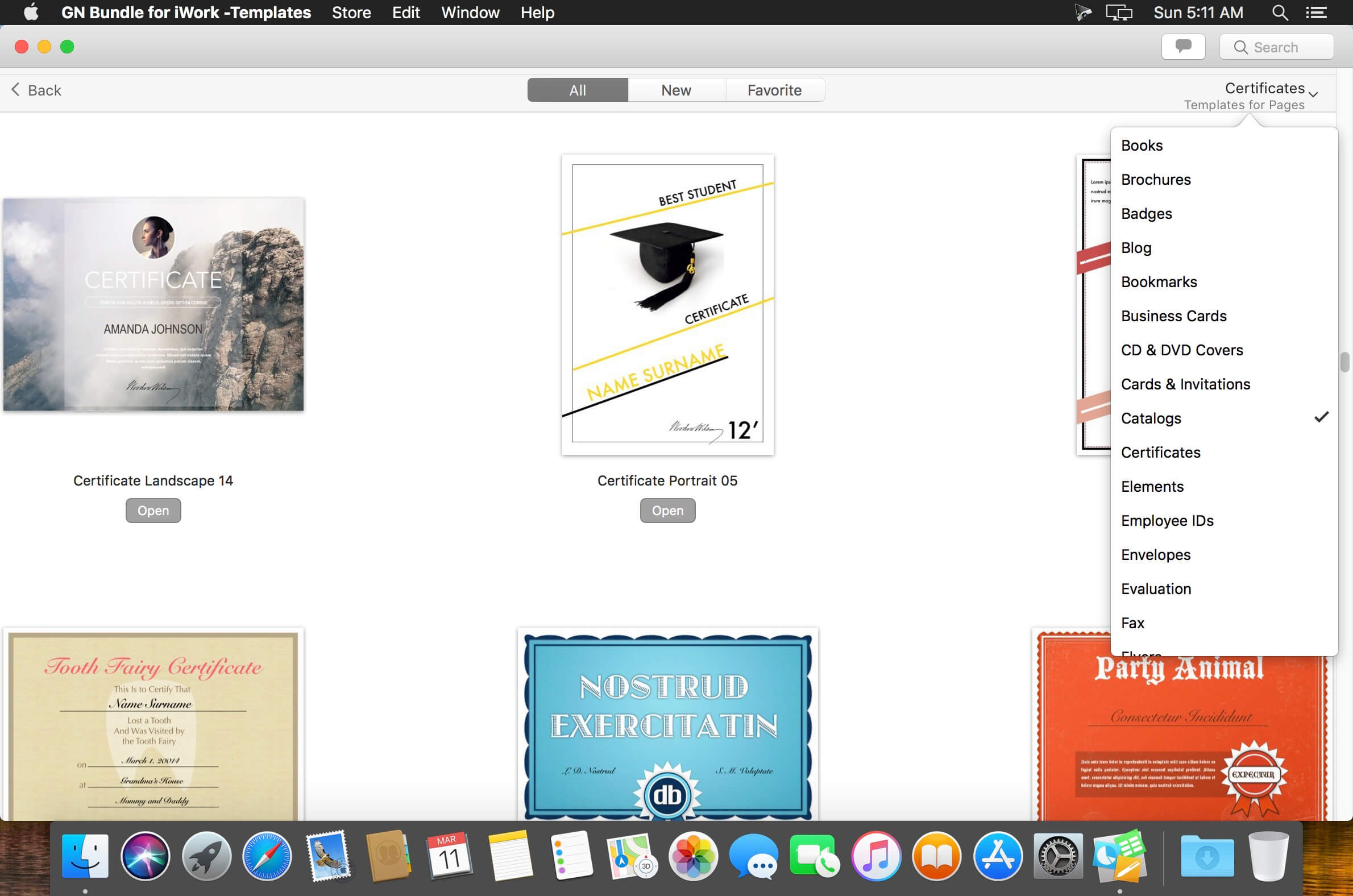Screen dimensions: 1353x896
Task: Open Finder from the dock
Action: click(85, 856)
